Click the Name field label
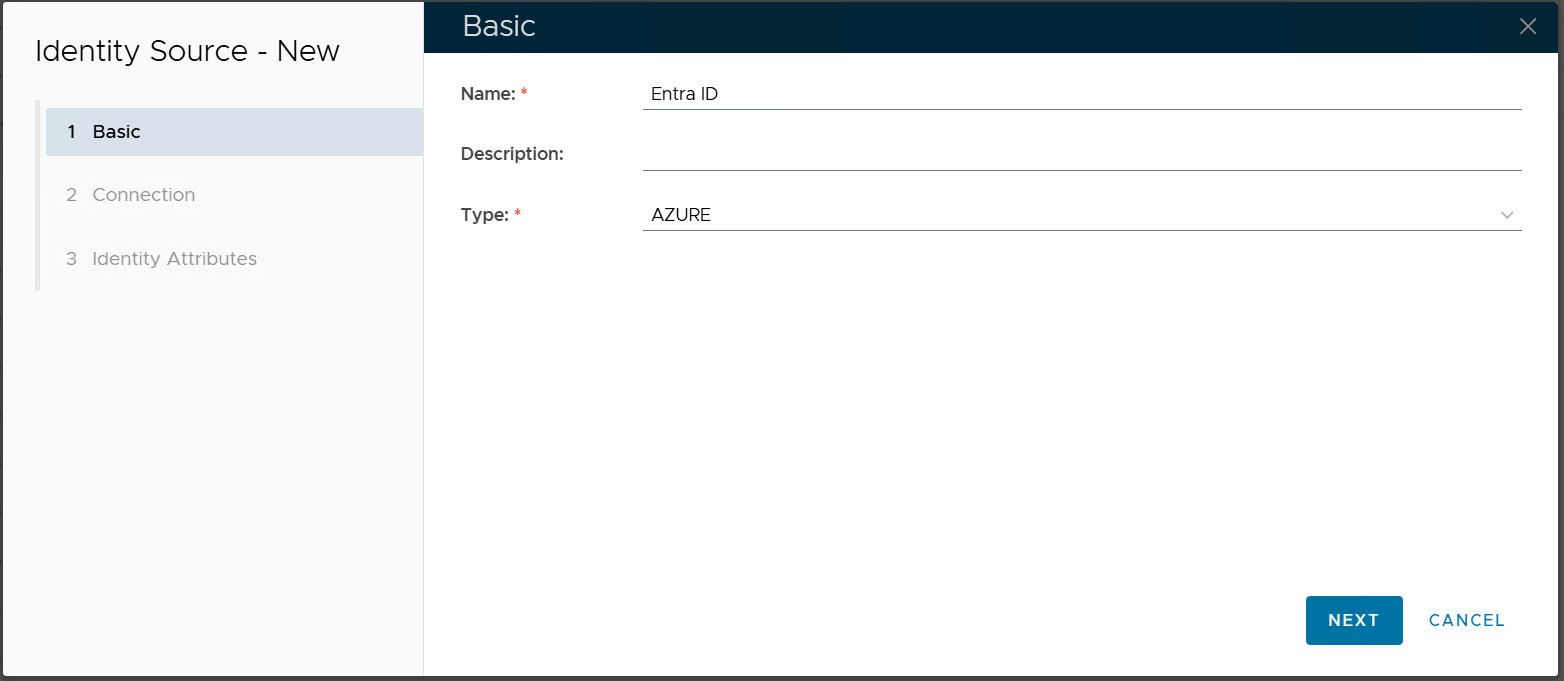The height and width of the screenshot is (681, 1564). (487, 94)
